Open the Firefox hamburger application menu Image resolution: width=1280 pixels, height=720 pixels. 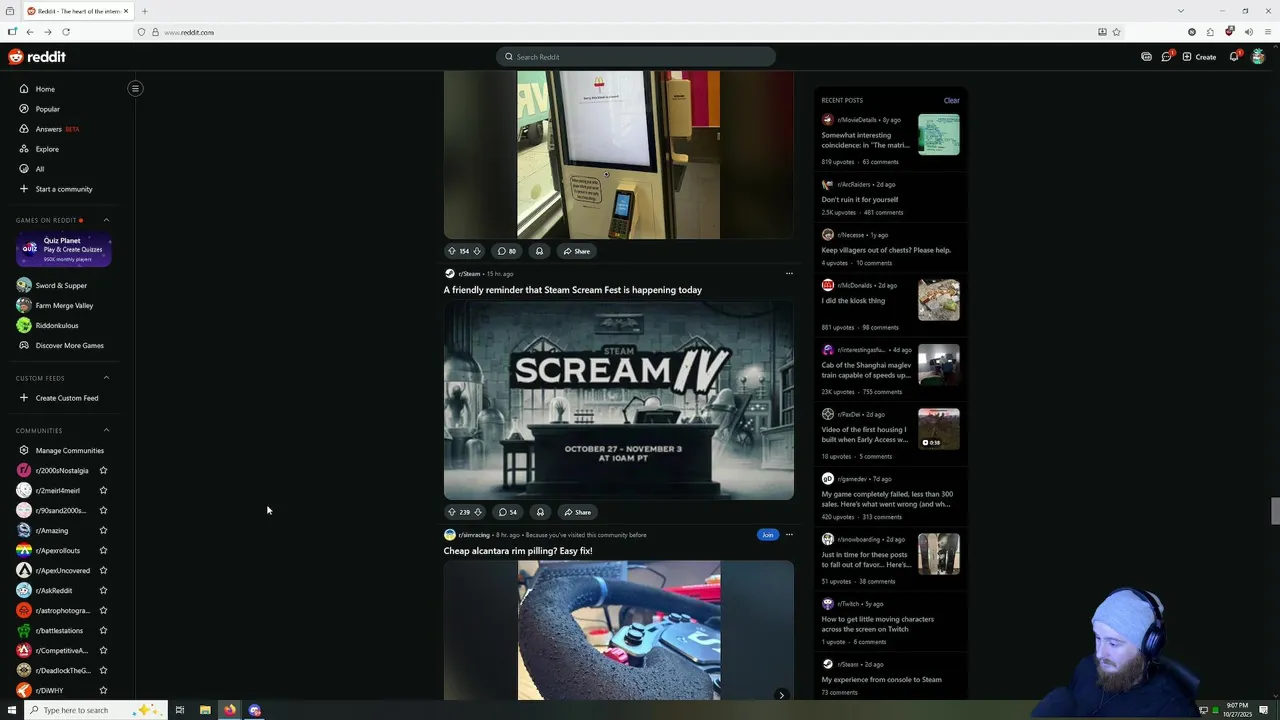coord(1267,32)
